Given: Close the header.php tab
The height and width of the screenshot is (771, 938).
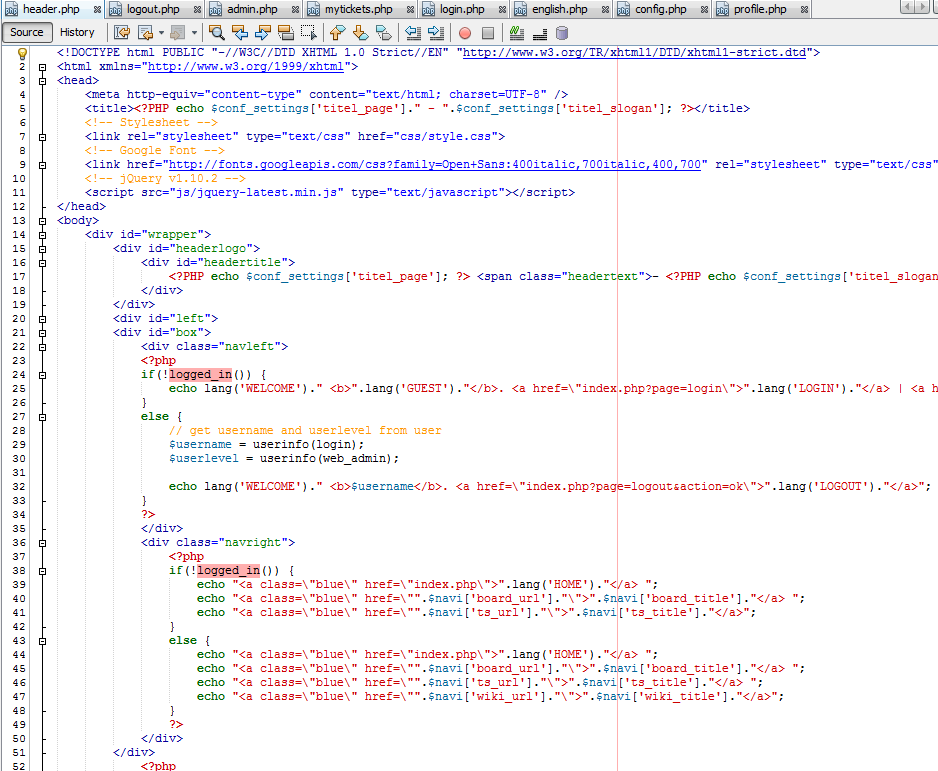Looking at the screenshot, I should 97,10.
